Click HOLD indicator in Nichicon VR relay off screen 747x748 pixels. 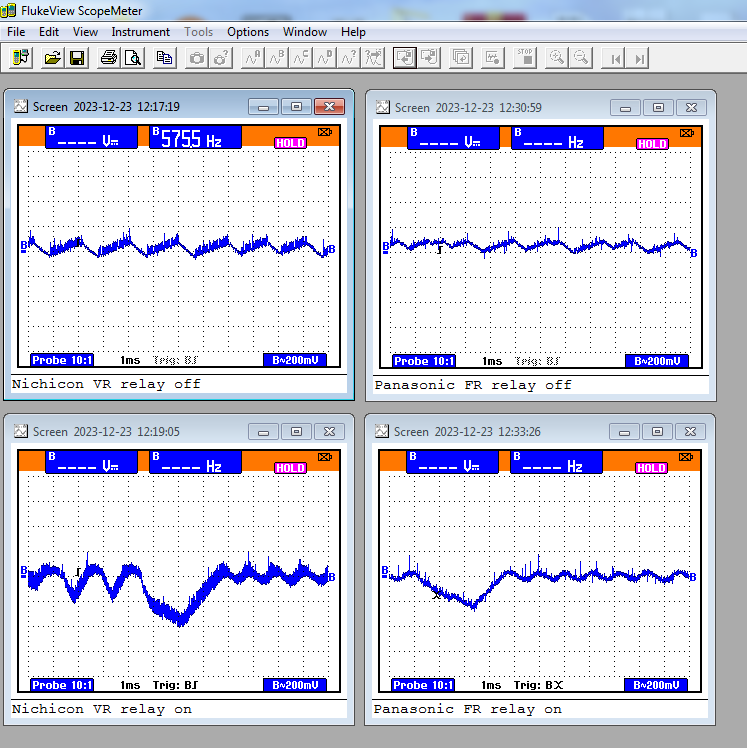pos(290,143)
